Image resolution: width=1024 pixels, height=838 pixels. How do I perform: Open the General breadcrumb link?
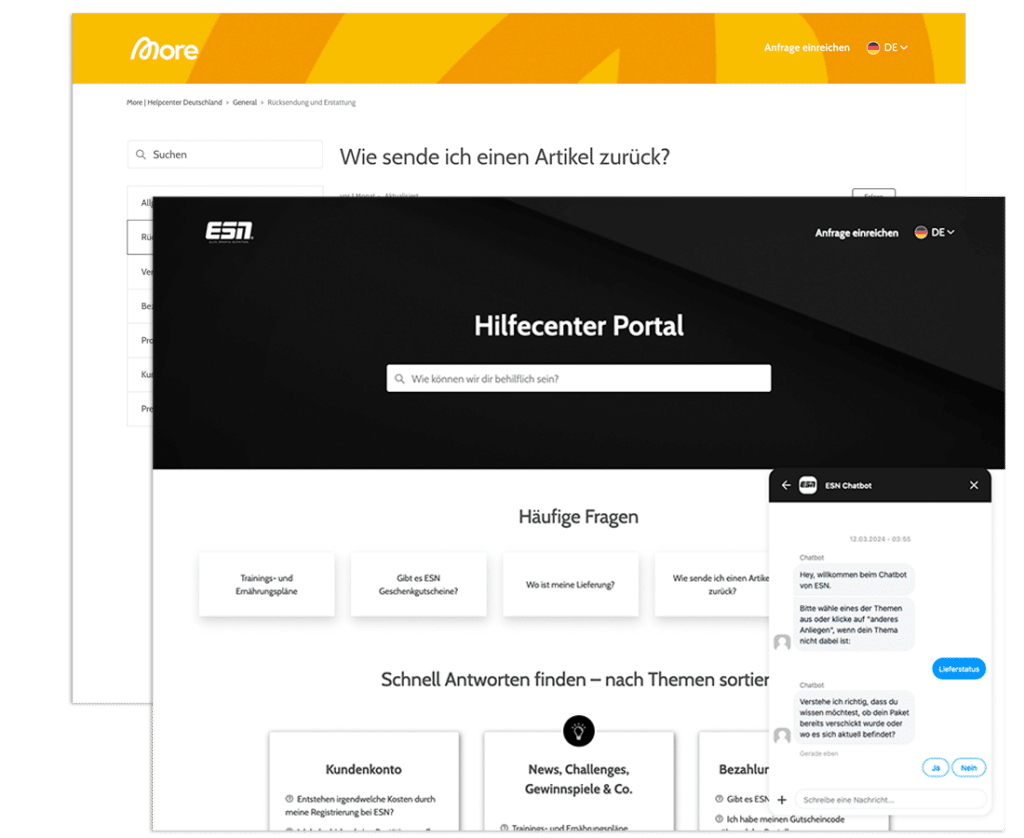[245, 103]
